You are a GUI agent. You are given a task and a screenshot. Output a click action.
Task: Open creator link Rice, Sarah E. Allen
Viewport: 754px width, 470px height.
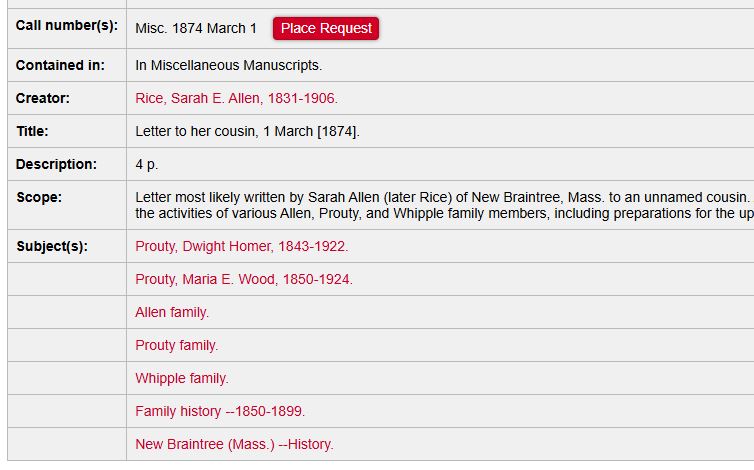236,98
